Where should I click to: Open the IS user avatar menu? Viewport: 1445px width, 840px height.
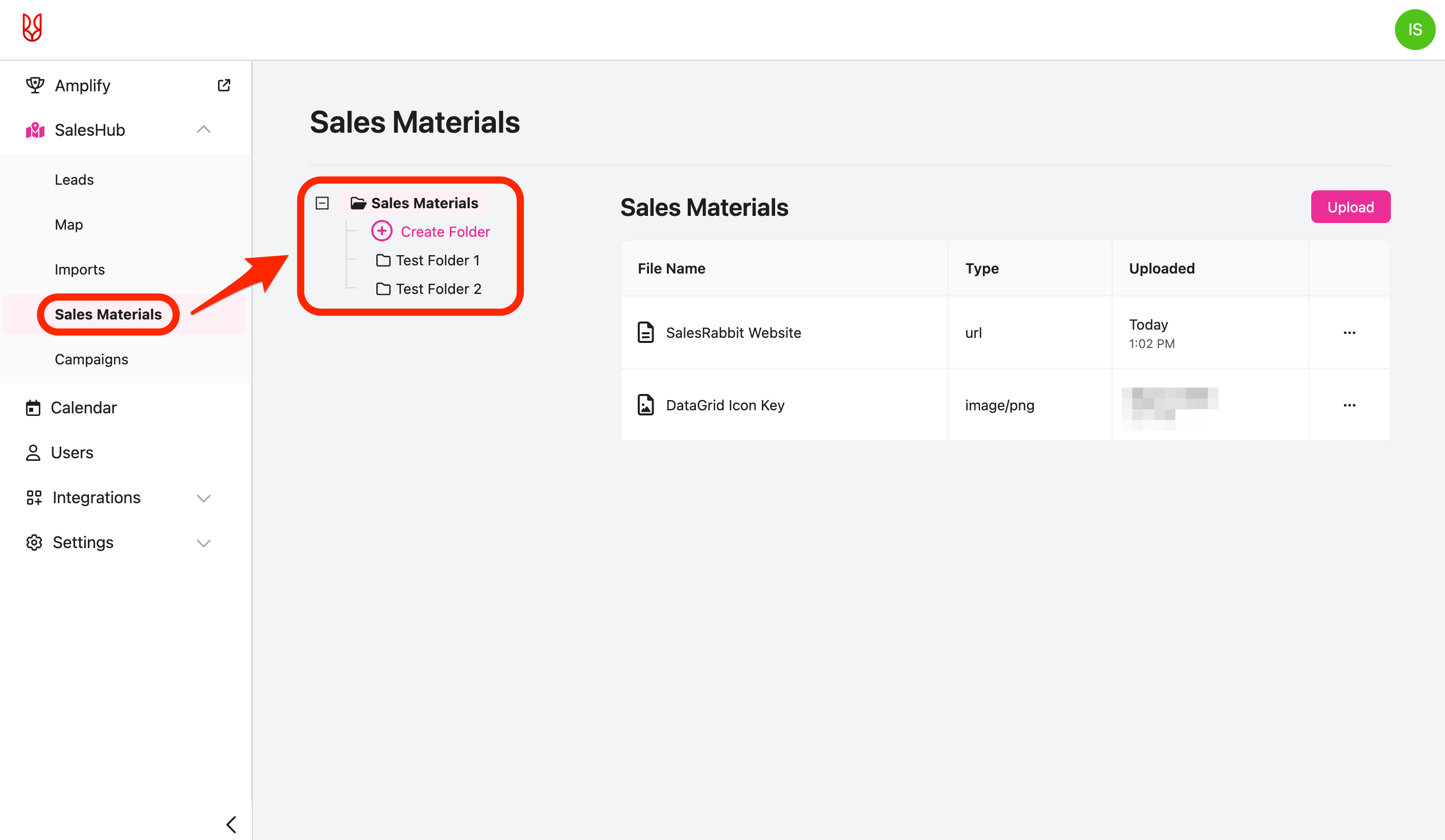1414,30
